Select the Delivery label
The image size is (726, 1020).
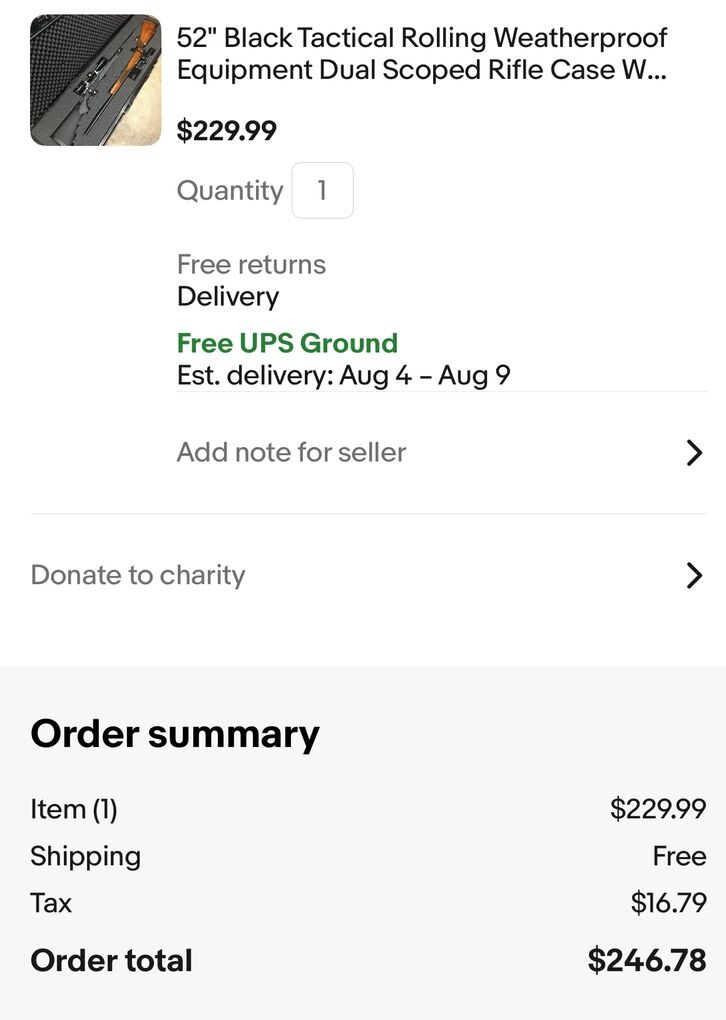tap(228, 296)
